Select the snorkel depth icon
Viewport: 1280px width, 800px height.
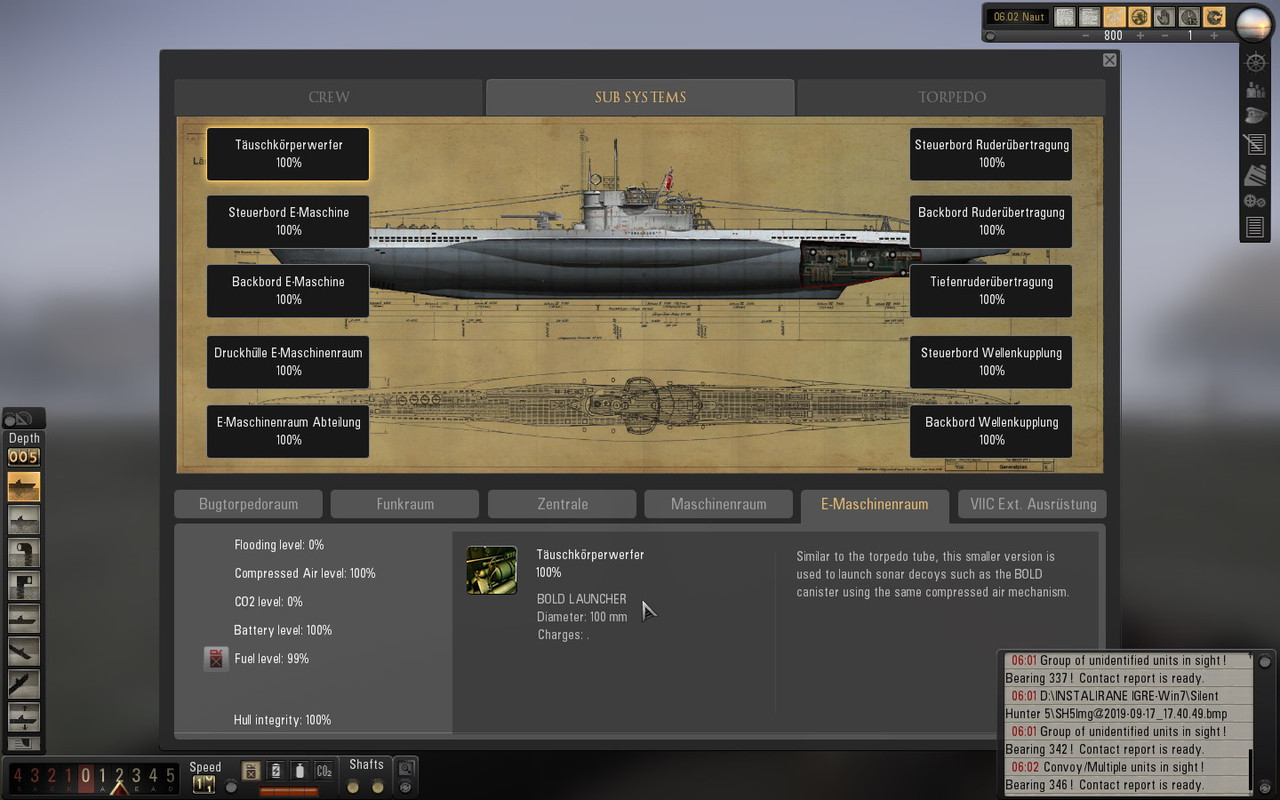tap(24, 553)
